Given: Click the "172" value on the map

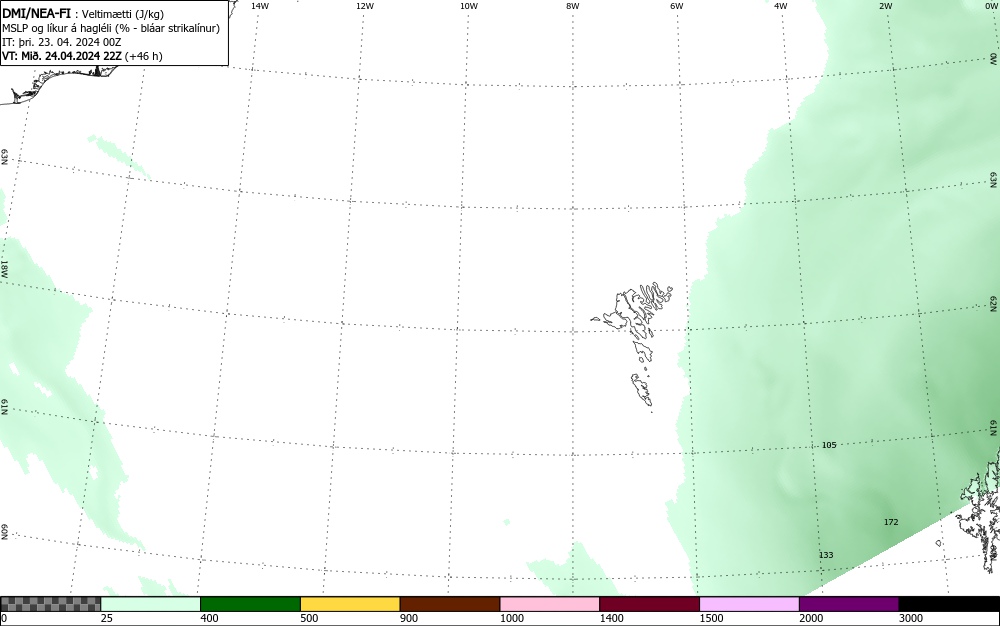Looking at the screenshot, I should pos(891,522).
